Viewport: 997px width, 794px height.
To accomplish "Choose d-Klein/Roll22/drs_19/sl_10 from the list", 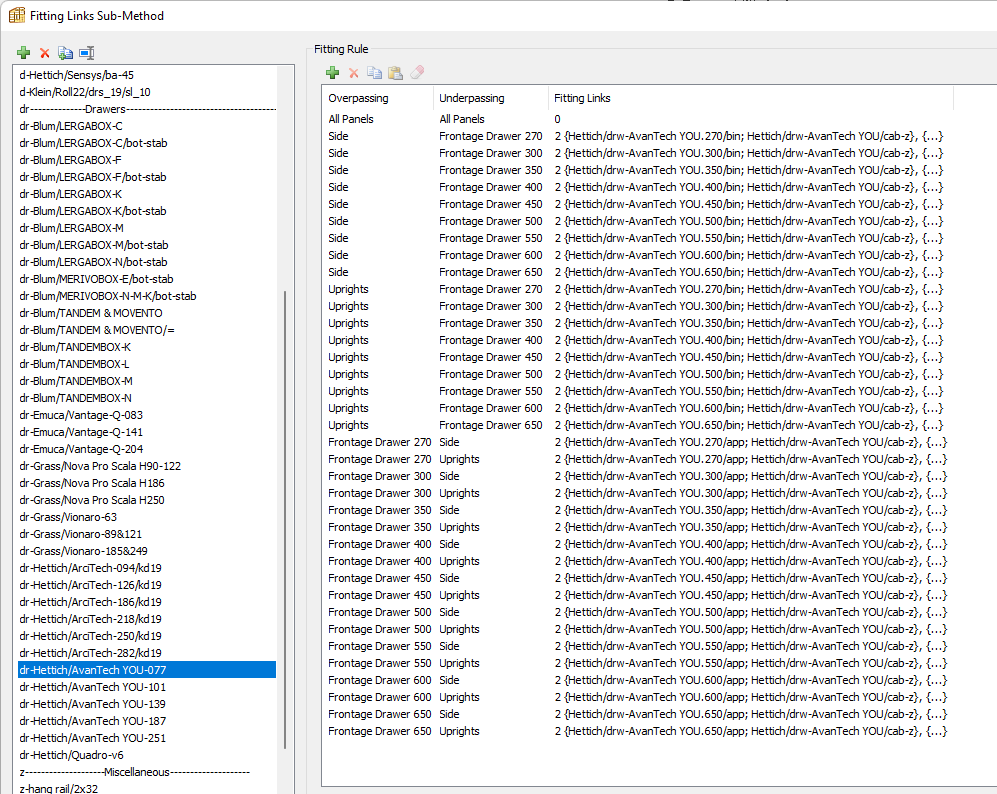I will (147, 92).
